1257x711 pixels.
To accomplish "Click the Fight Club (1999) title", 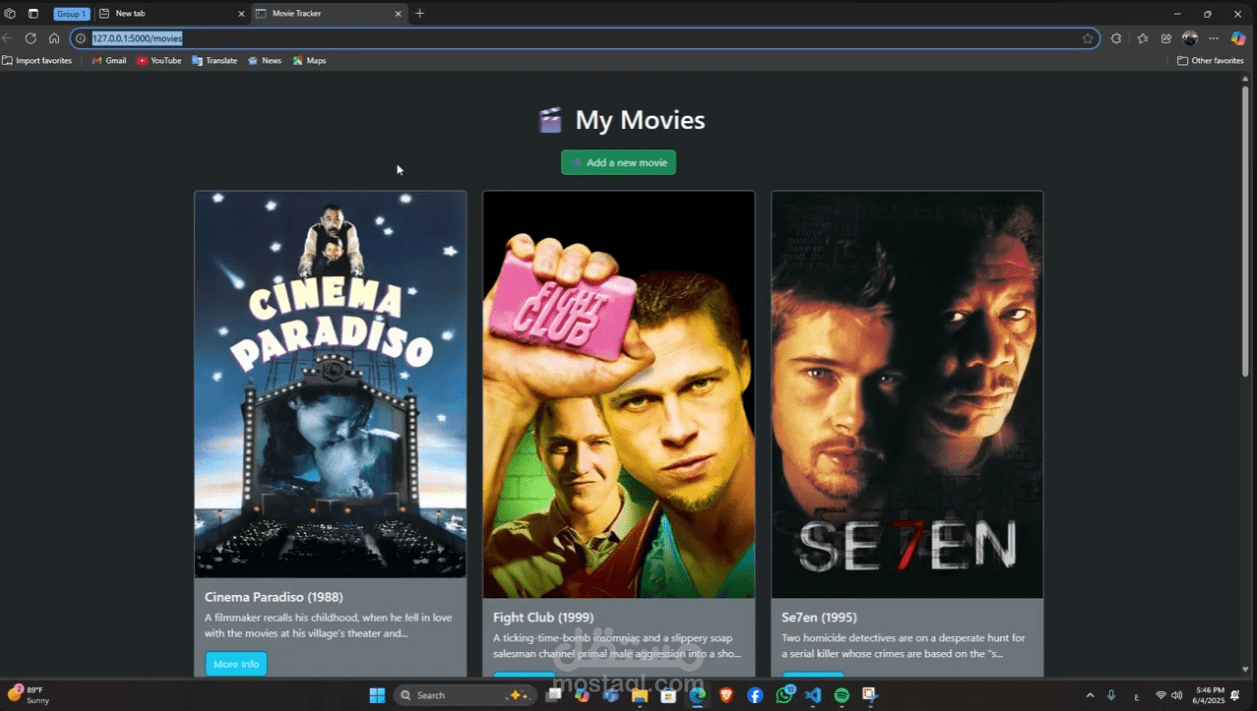I will click(x=543, y=617).
